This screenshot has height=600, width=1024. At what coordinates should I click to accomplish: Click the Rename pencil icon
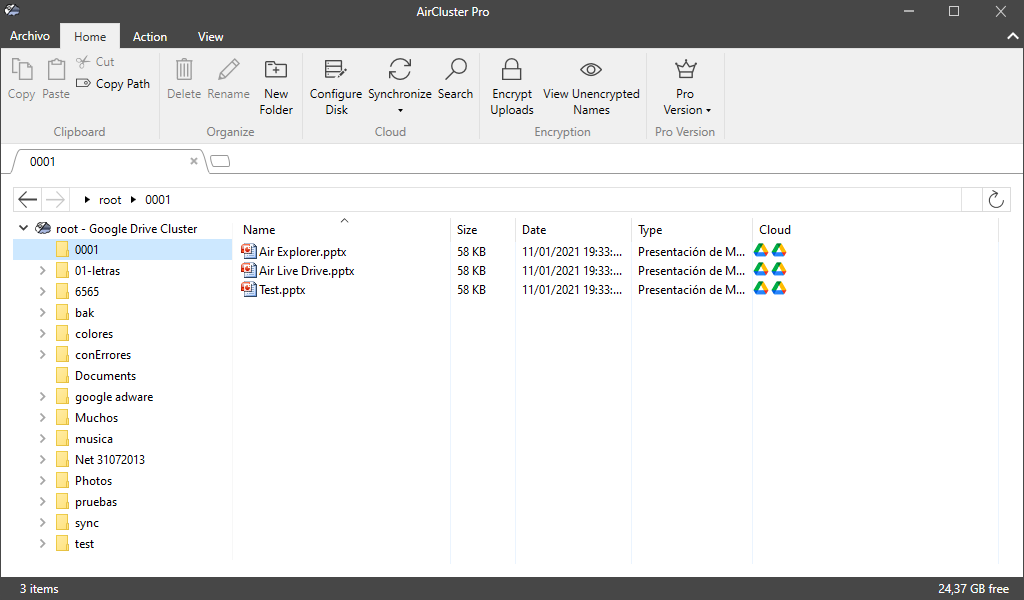click(x=229, y=69)
